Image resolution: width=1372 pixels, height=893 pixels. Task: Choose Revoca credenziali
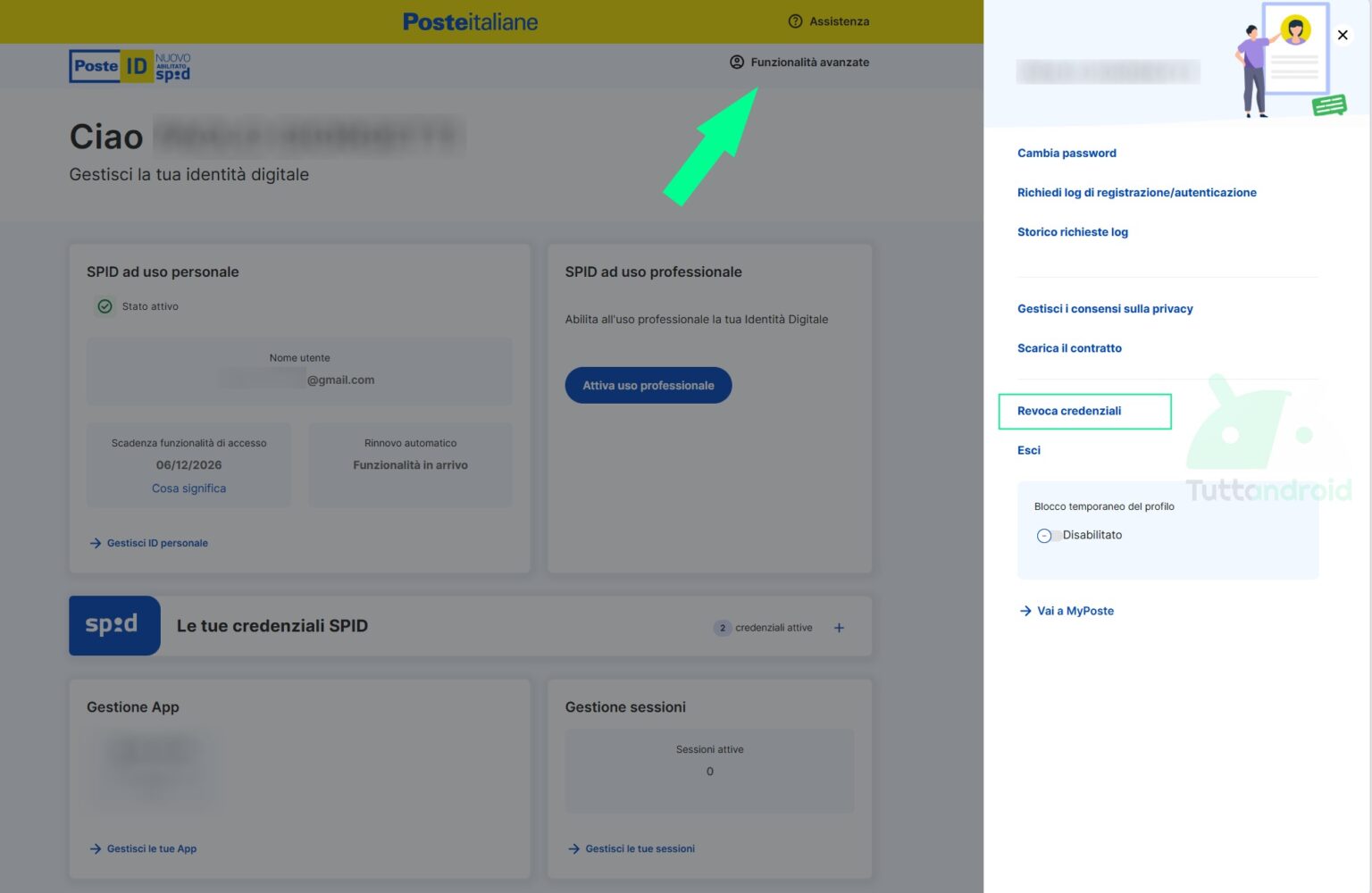(x=1069, y=411)
